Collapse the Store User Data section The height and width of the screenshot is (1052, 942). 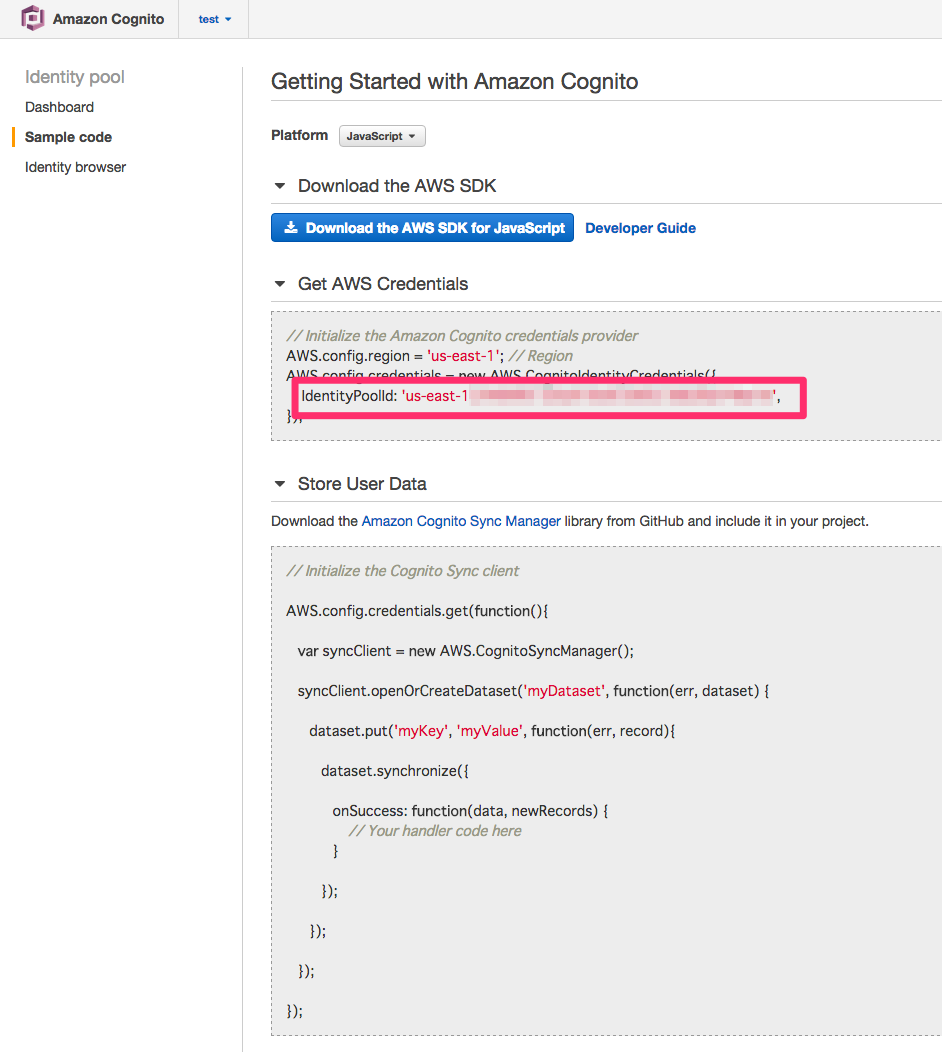pos(280,484)
